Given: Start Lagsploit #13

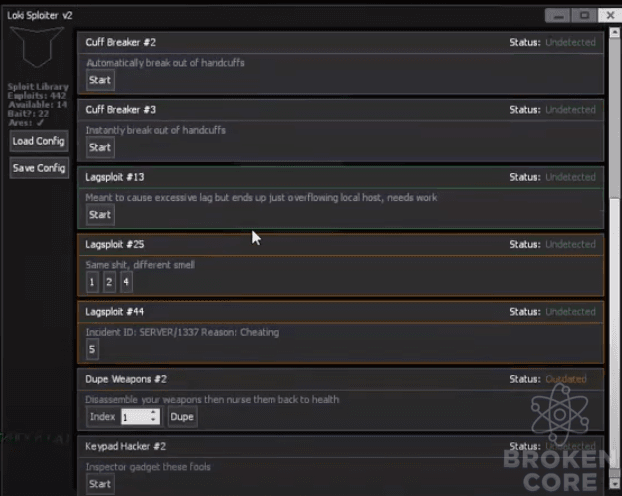Looking at the screenshot, I should pos(100,215).
